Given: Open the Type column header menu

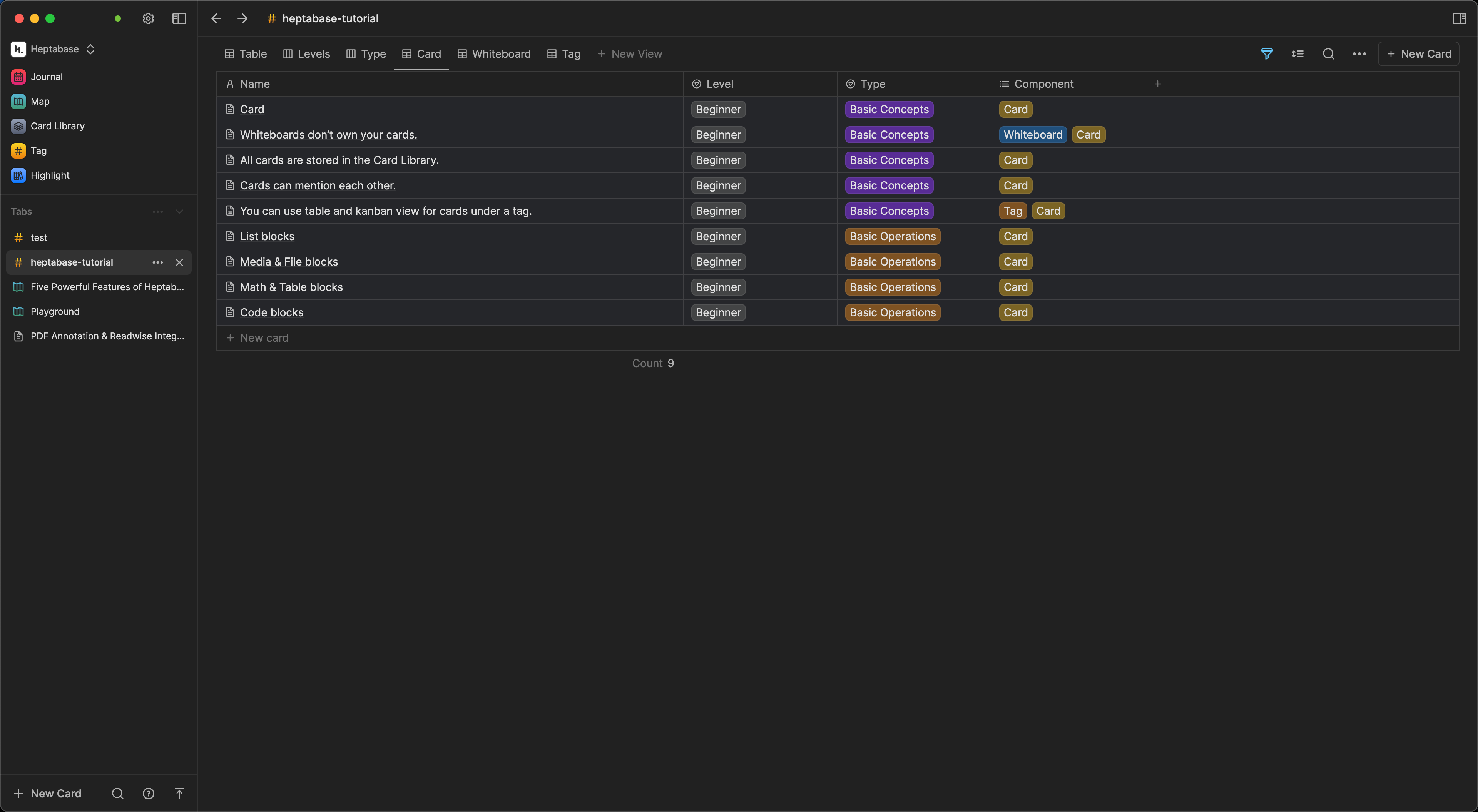Looking at the screenshot, I should [913, 84].
